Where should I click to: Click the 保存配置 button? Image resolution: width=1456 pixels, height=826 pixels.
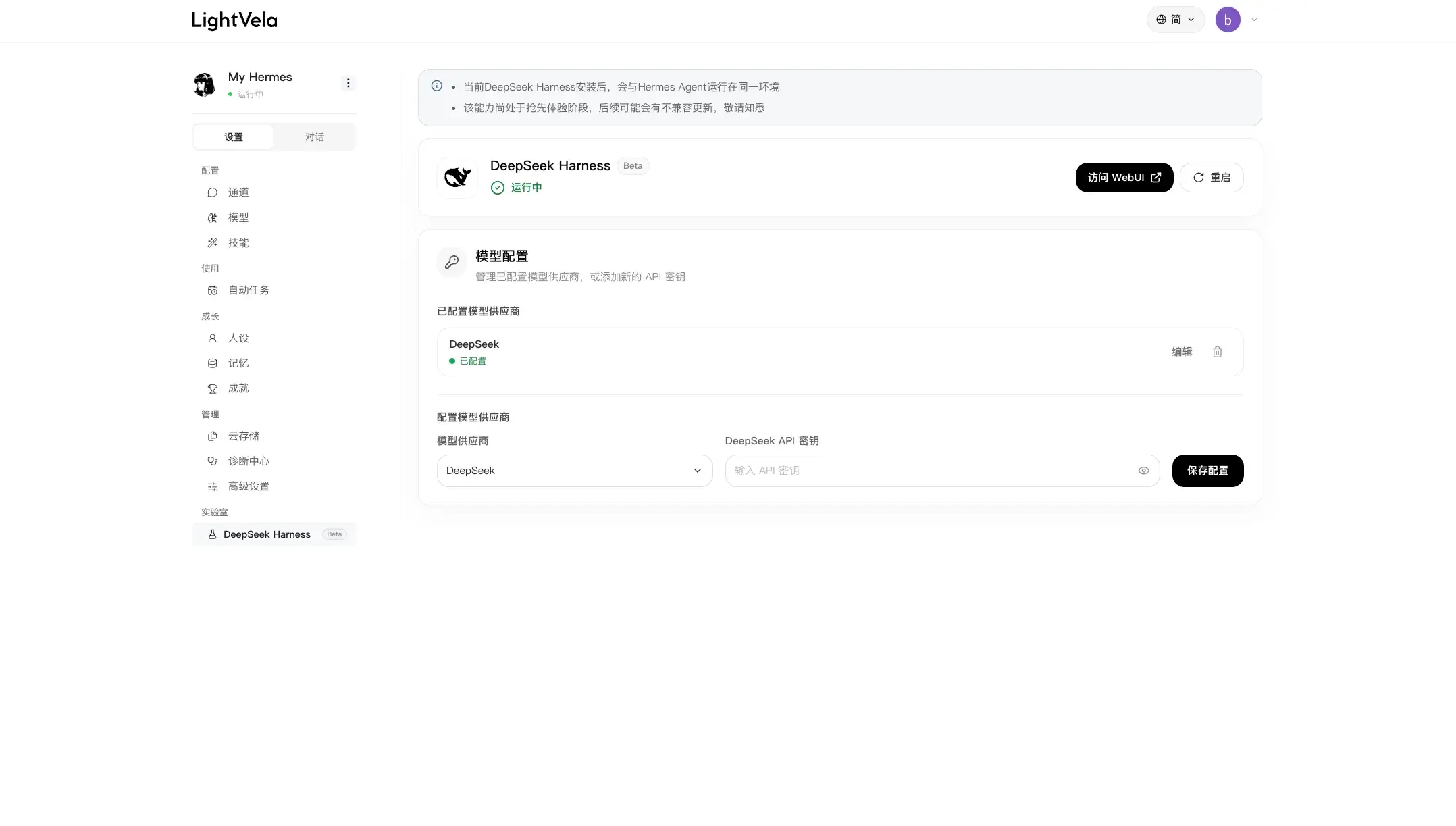[1207, 471]
